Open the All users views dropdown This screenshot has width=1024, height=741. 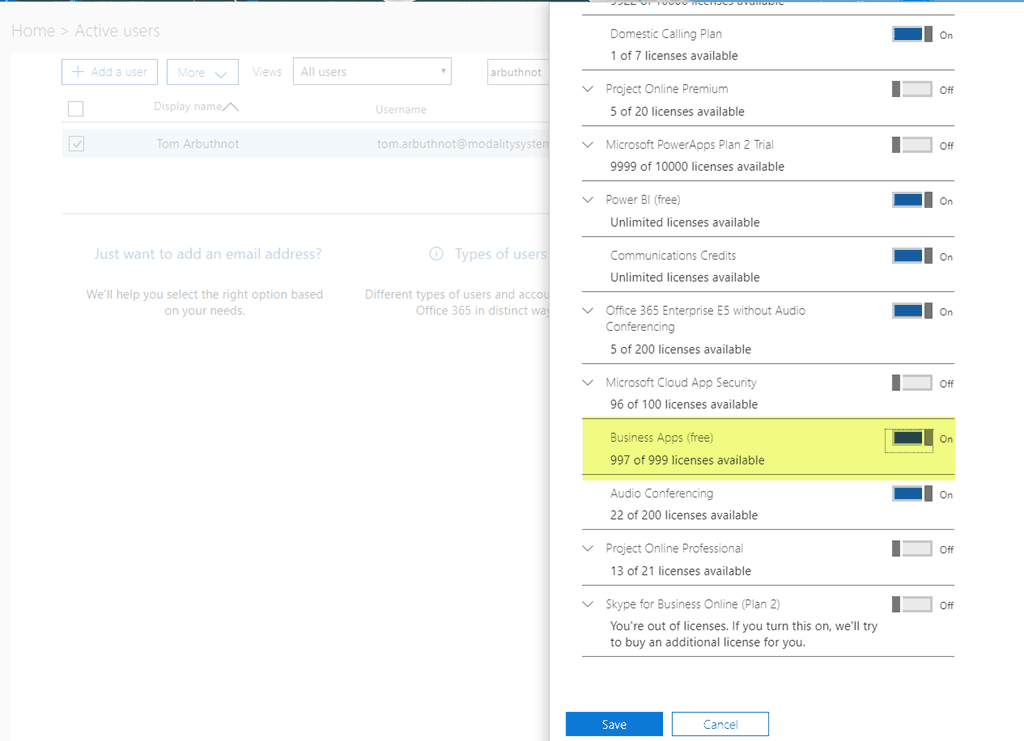point(372,72)
